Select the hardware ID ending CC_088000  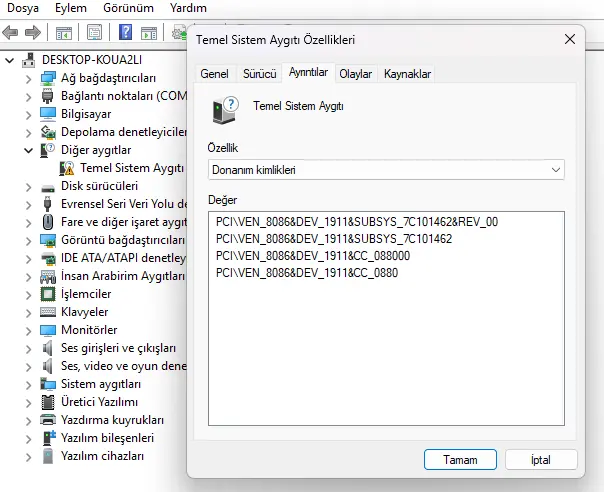313,256
